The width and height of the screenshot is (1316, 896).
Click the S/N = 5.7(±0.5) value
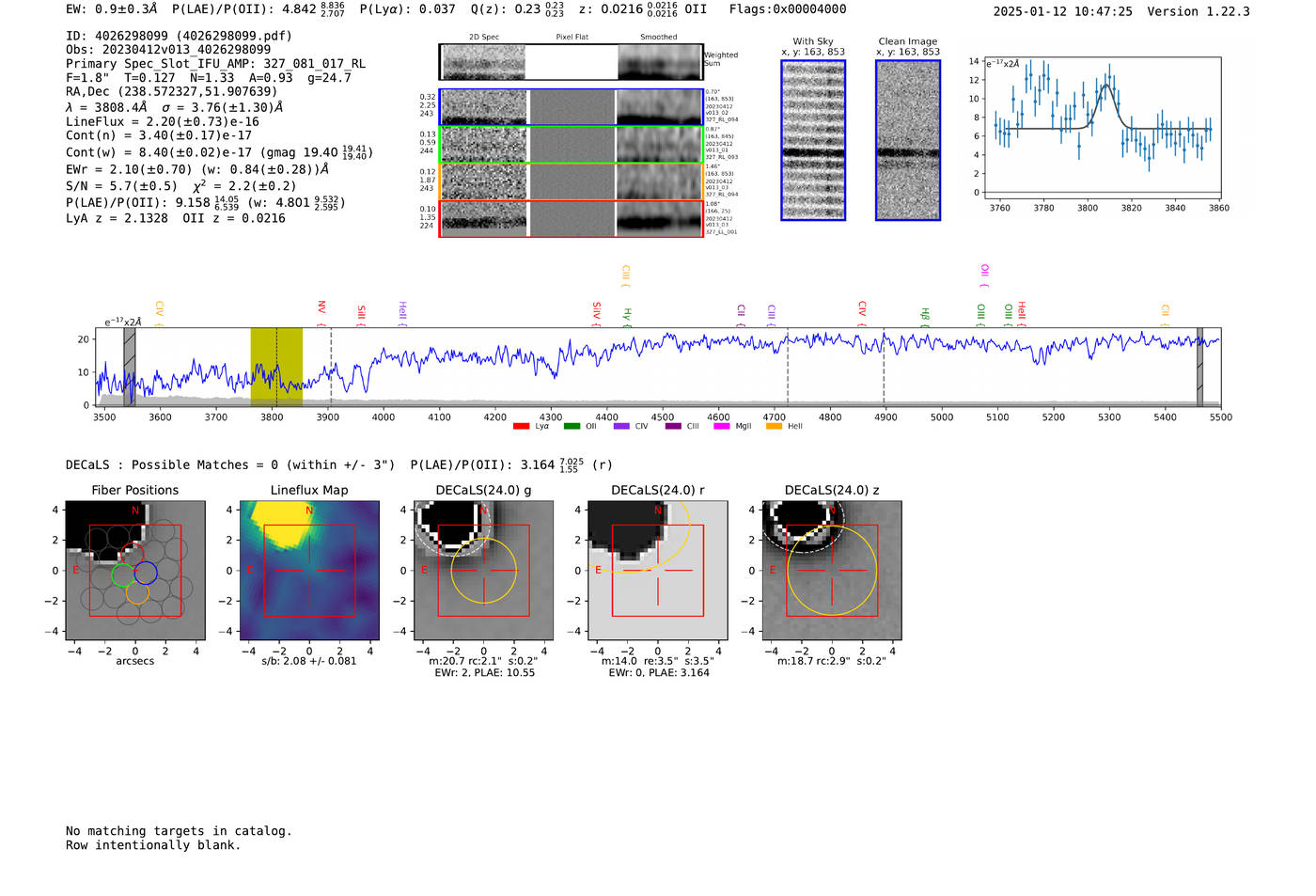pos(121,186)
